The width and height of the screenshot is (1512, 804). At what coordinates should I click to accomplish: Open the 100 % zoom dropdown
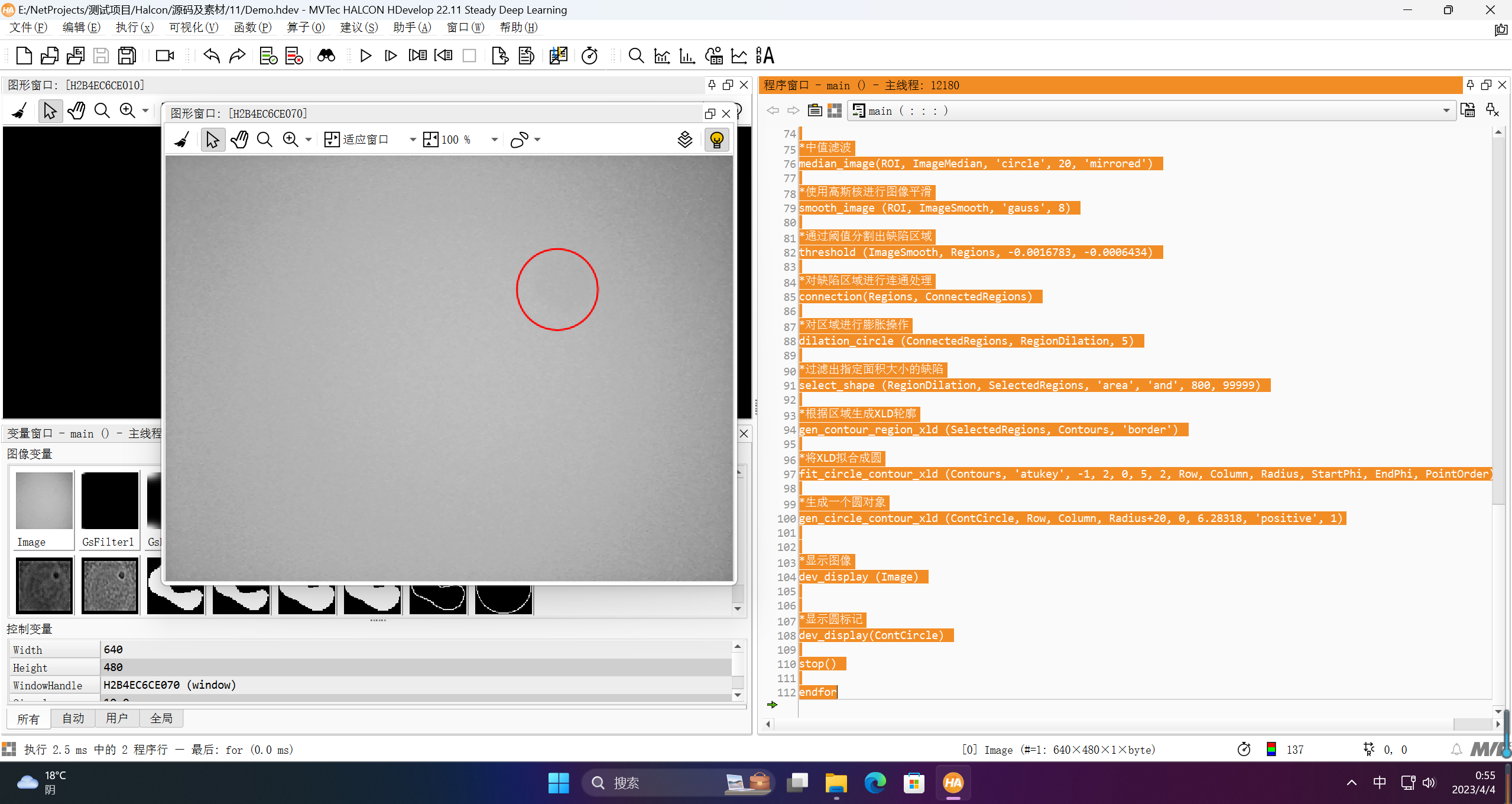point(494,140)
